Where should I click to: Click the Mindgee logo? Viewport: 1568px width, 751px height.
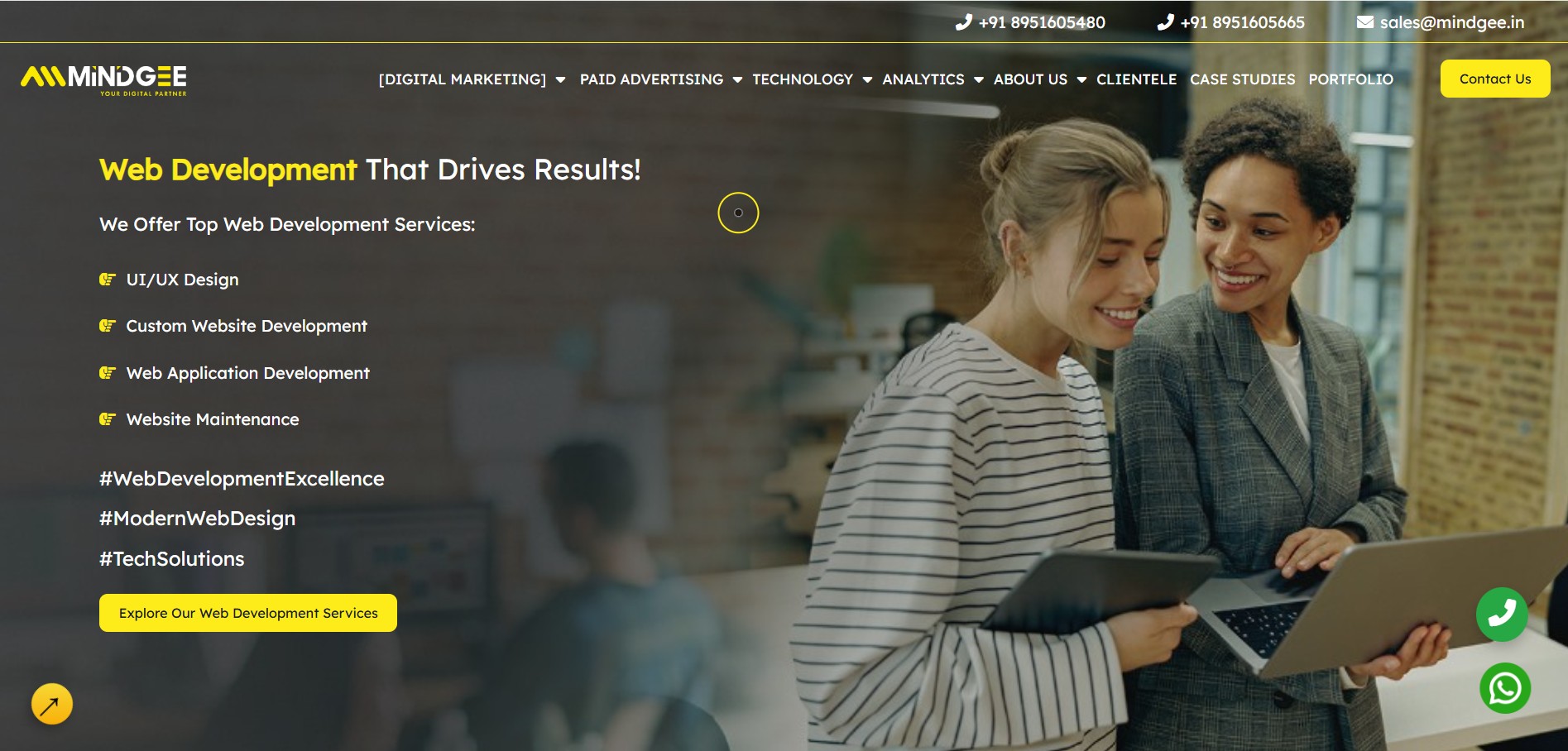coord(103,79)
